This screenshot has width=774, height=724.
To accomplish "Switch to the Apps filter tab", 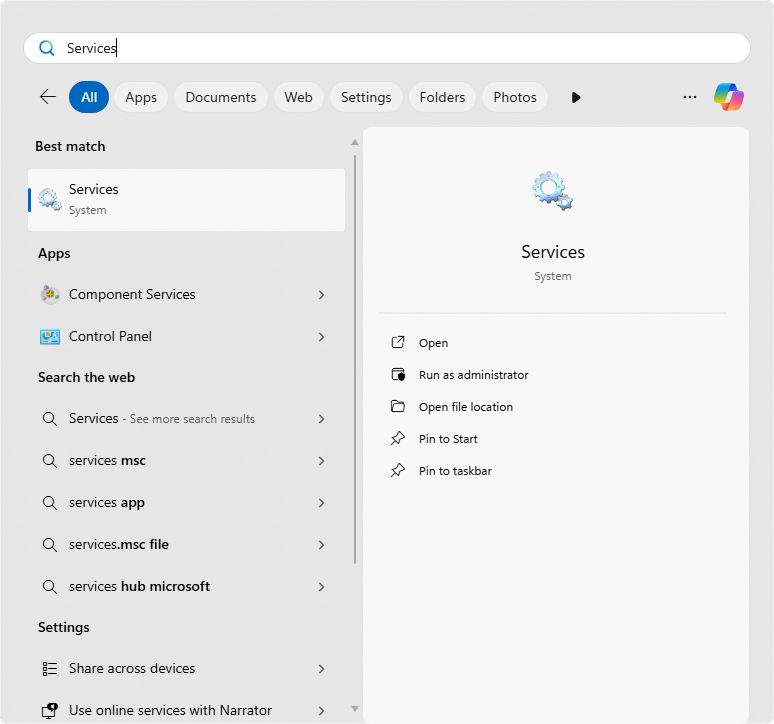I will click(x=141, y=97).
